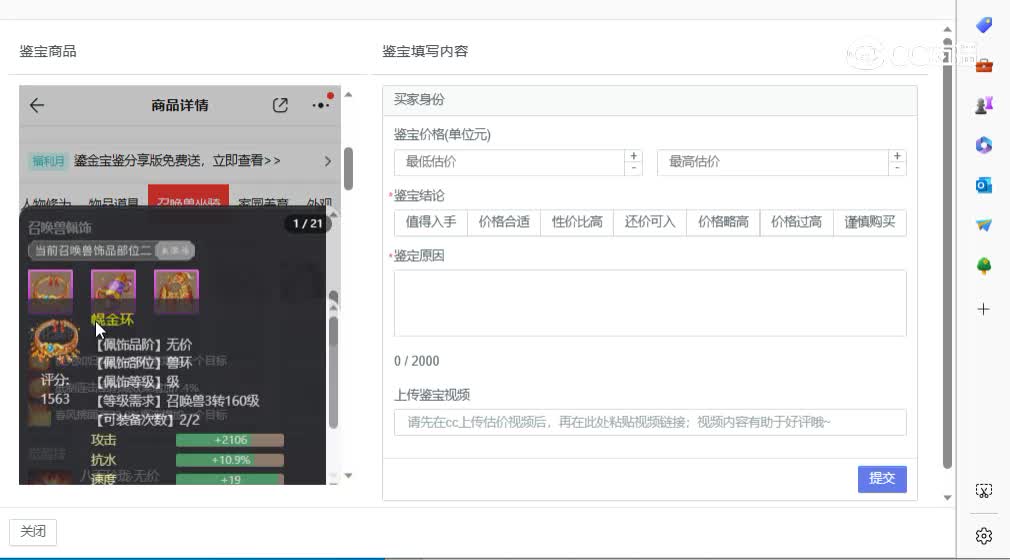Click the 关闭 close button
The height and width of the screenshot is (560, 1010).
pos(33,532)
